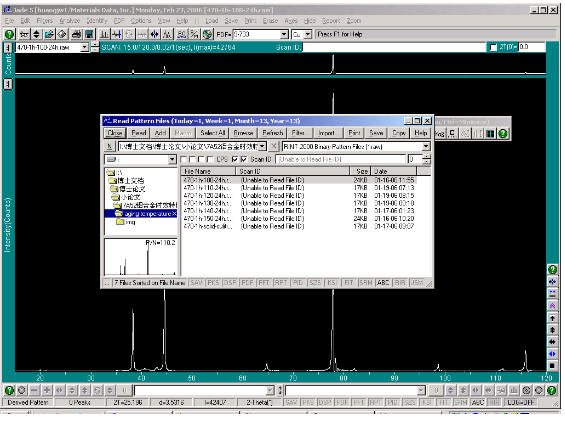The height and width of the screenshot is (422, 565).
Task: Open the right bottom toolbar combo box dropdown
Action: (421, 390)
